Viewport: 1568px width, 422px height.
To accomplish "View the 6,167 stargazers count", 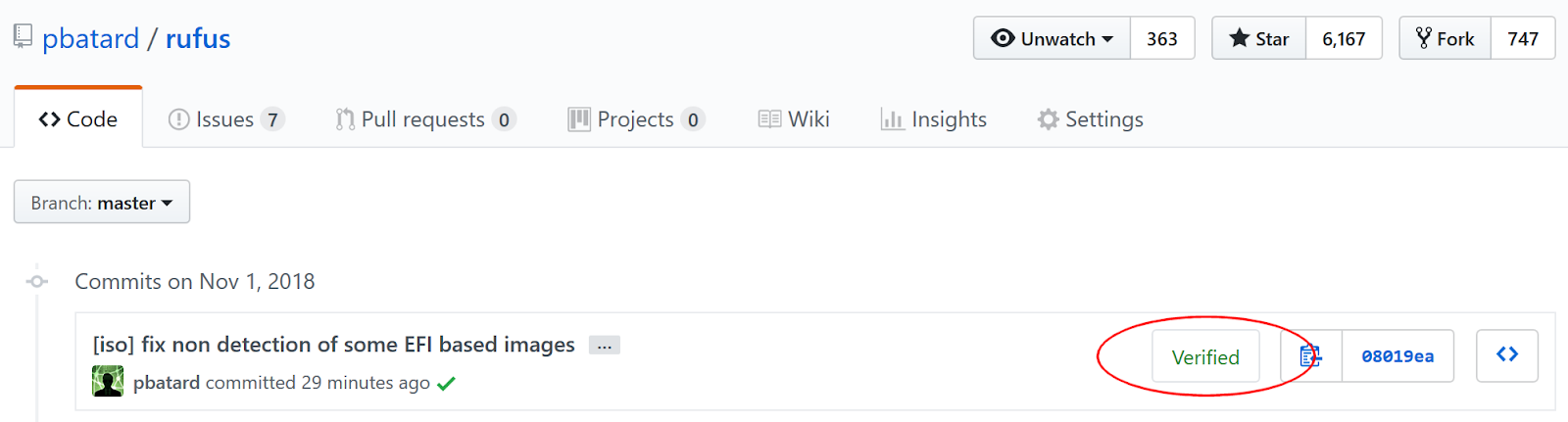I will pyautogui.click(x=1344, y=38).
